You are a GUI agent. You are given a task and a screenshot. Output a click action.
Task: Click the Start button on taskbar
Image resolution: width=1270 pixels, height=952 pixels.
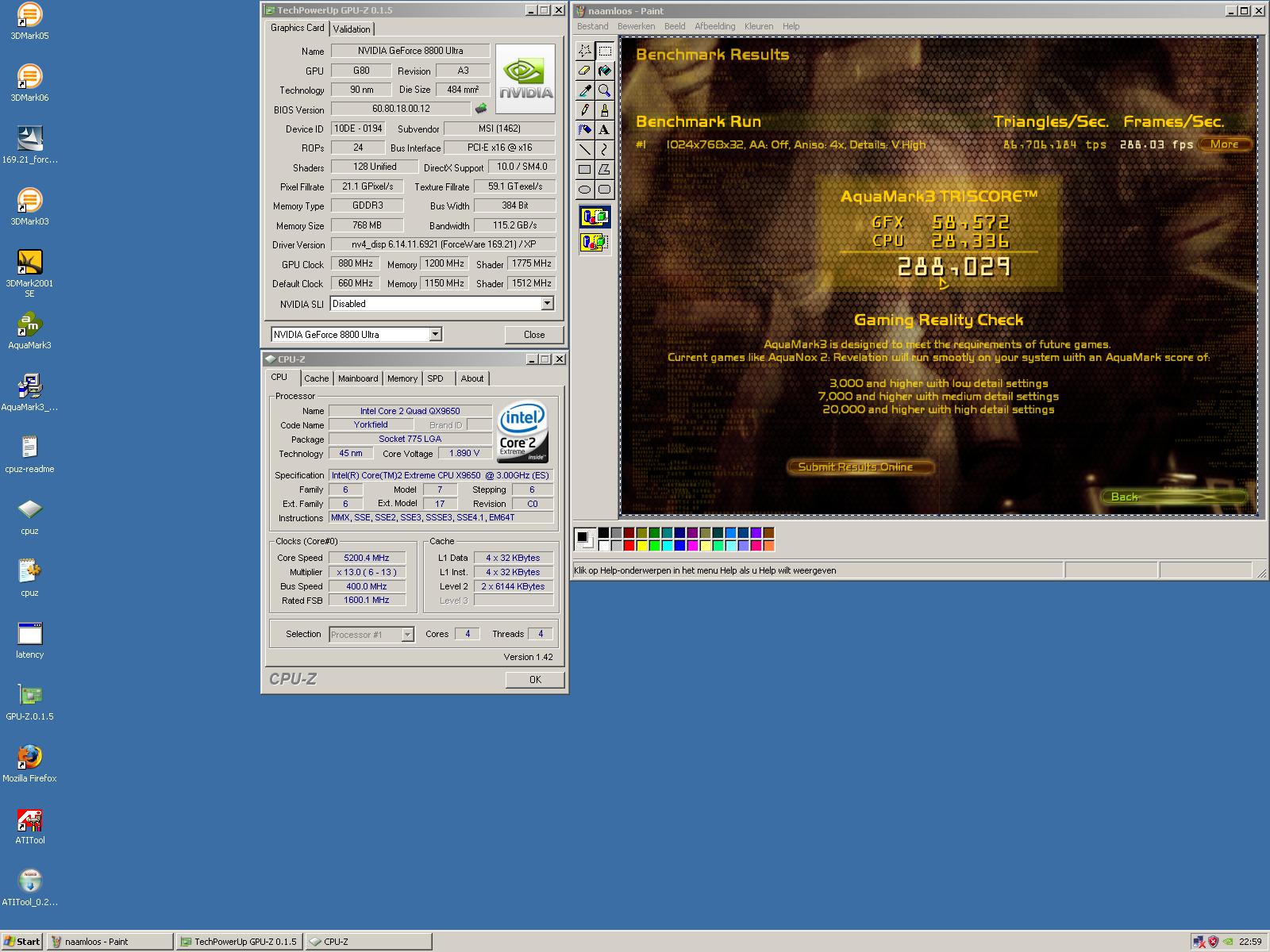[21, 942]
